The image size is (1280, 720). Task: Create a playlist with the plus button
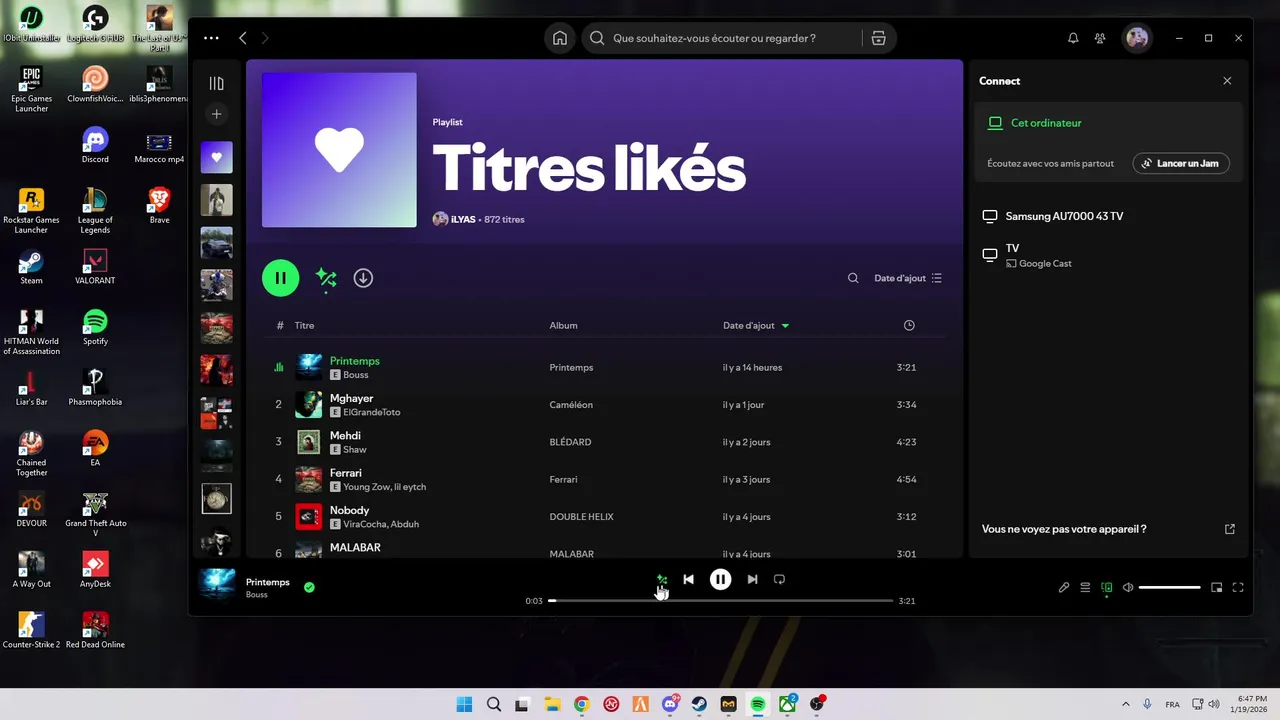point(216,114)
